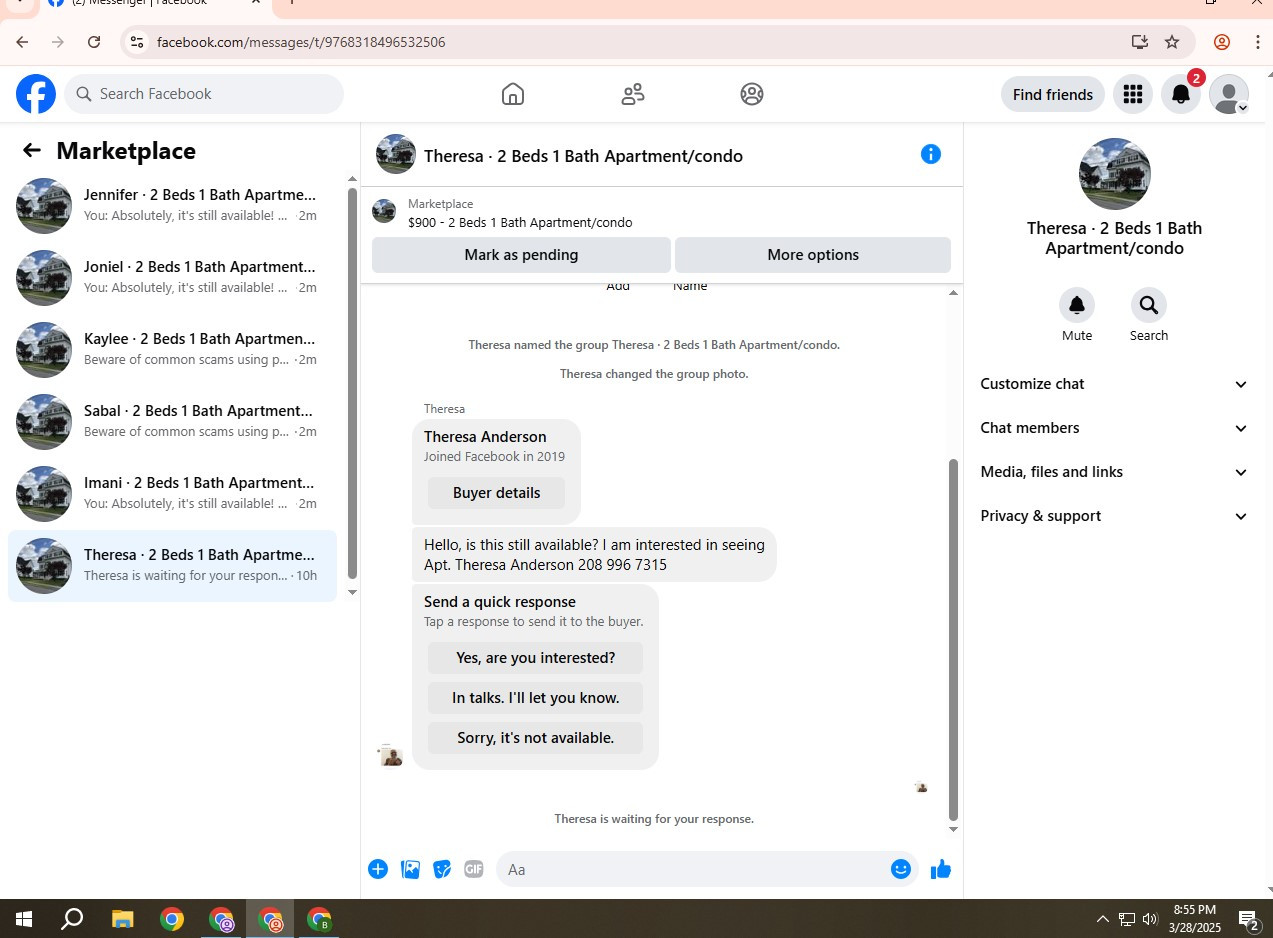1273x938 pixels.
Task: Focus the Search Facebook field
Action: (x=204, y=94)
